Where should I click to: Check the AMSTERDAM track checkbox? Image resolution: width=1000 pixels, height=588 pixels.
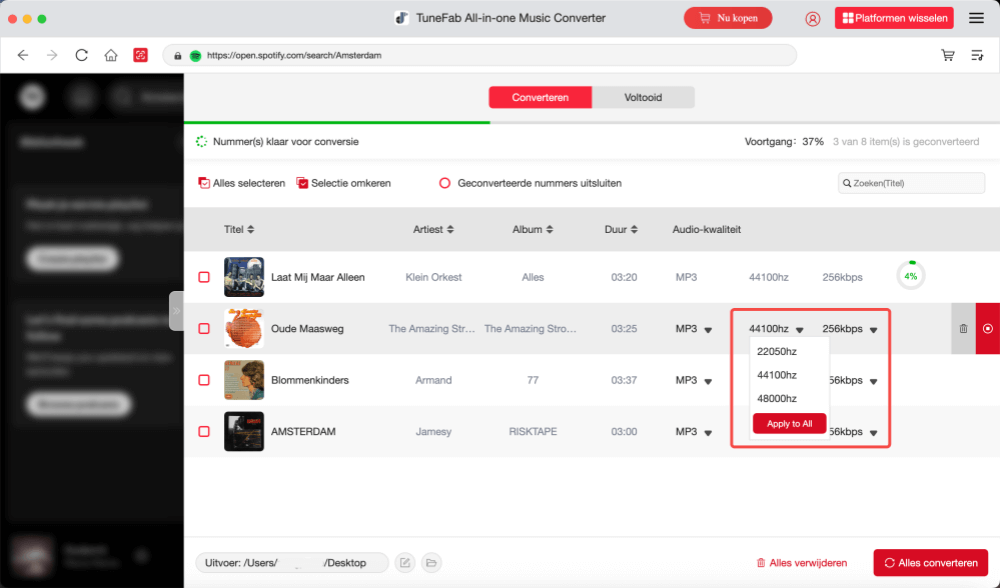(x=204, y=432)
